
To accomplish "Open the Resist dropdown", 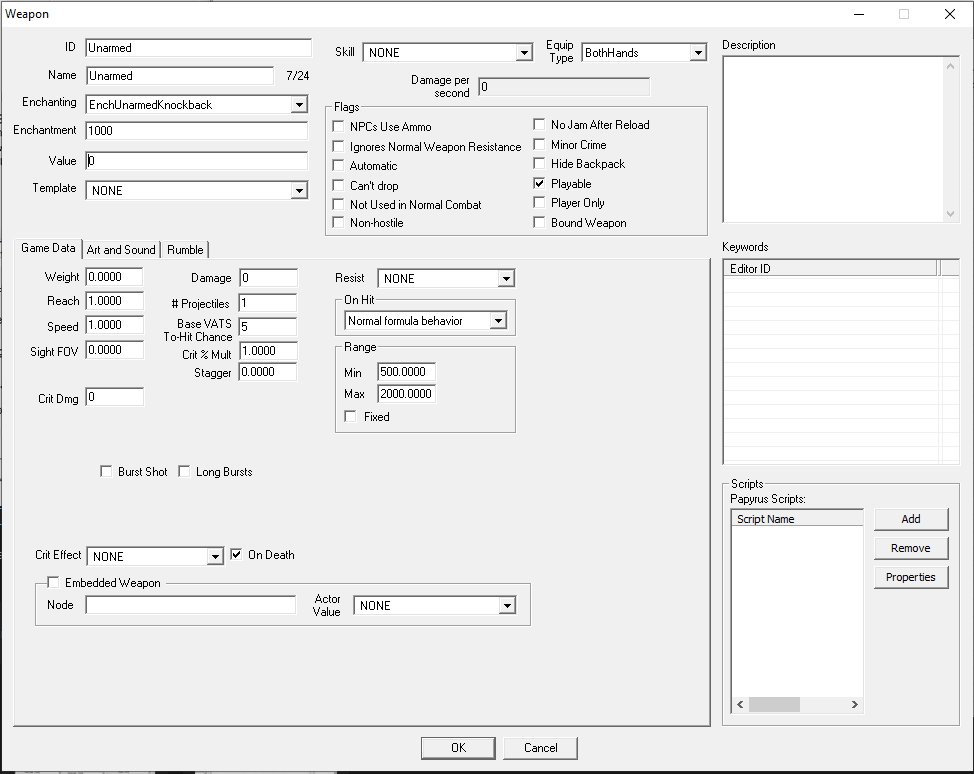I will pos(506,278).
